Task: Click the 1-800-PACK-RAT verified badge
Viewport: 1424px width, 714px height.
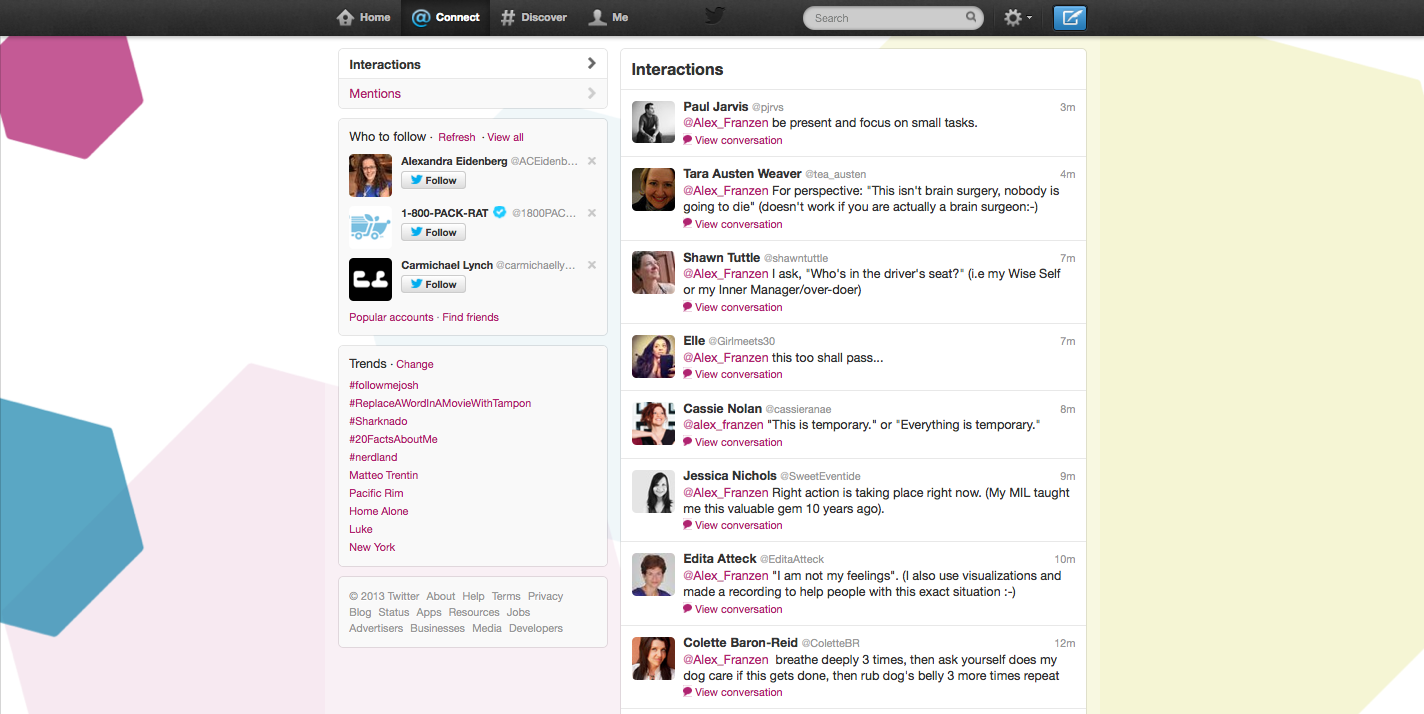Action: (500, 212)
